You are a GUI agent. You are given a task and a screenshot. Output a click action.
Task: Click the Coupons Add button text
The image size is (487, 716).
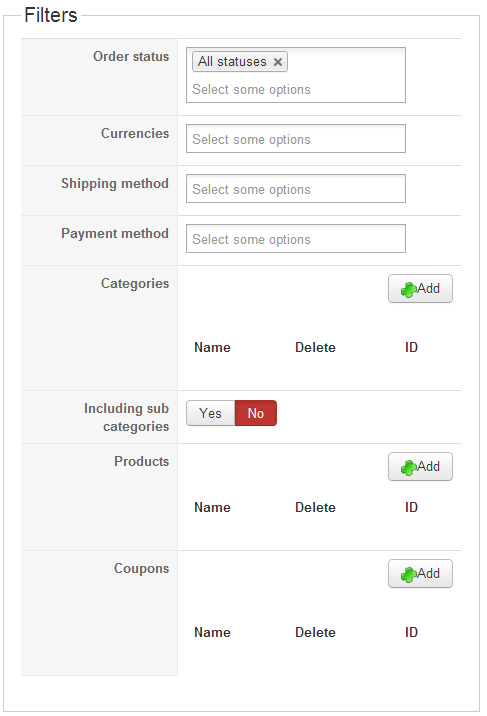click(x=429, y=574)
